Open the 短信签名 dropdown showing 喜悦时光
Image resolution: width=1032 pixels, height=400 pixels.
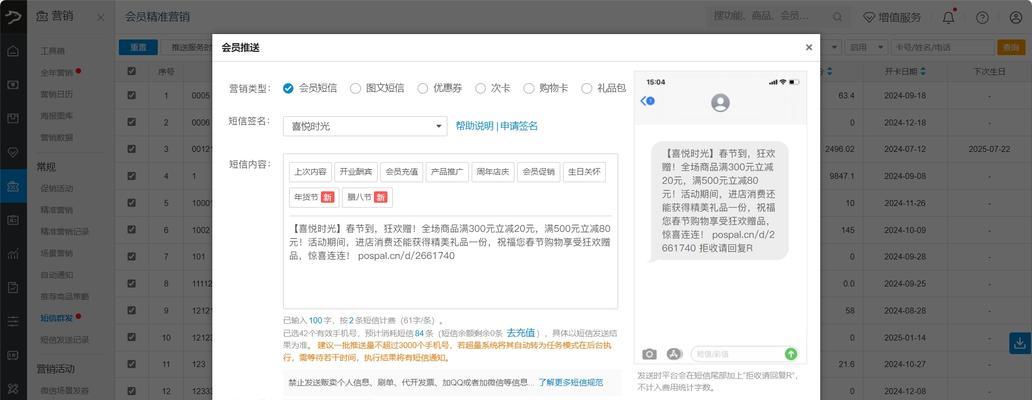[365, 126]
